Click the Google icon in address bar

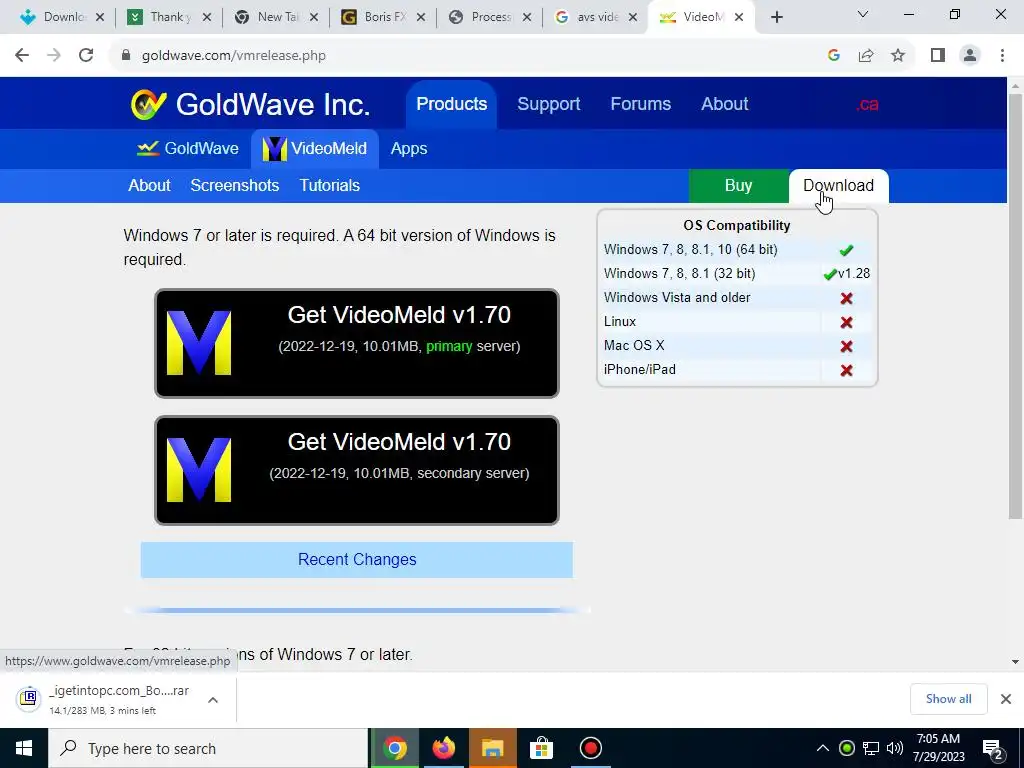(x=833, y=56)
